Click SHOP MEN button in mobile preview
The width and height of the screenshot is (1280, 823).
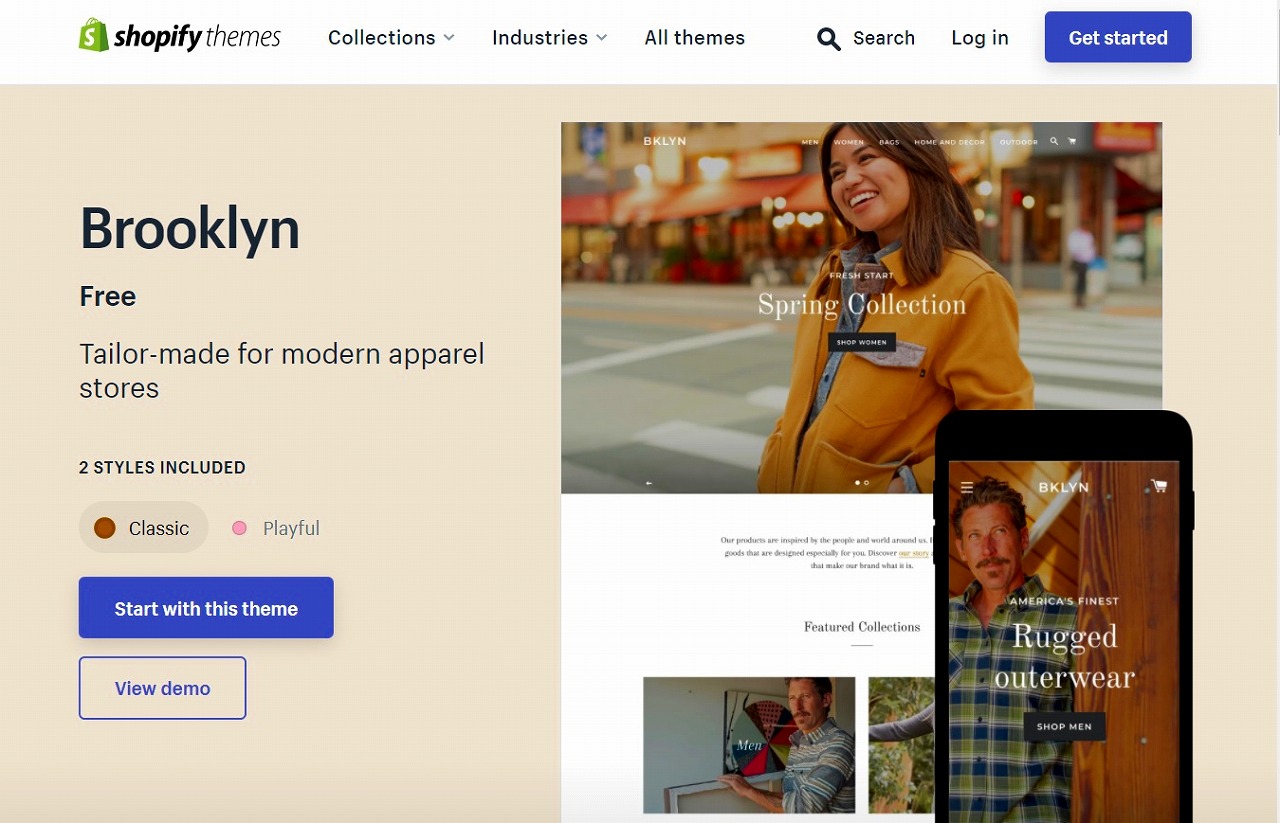1064,726
